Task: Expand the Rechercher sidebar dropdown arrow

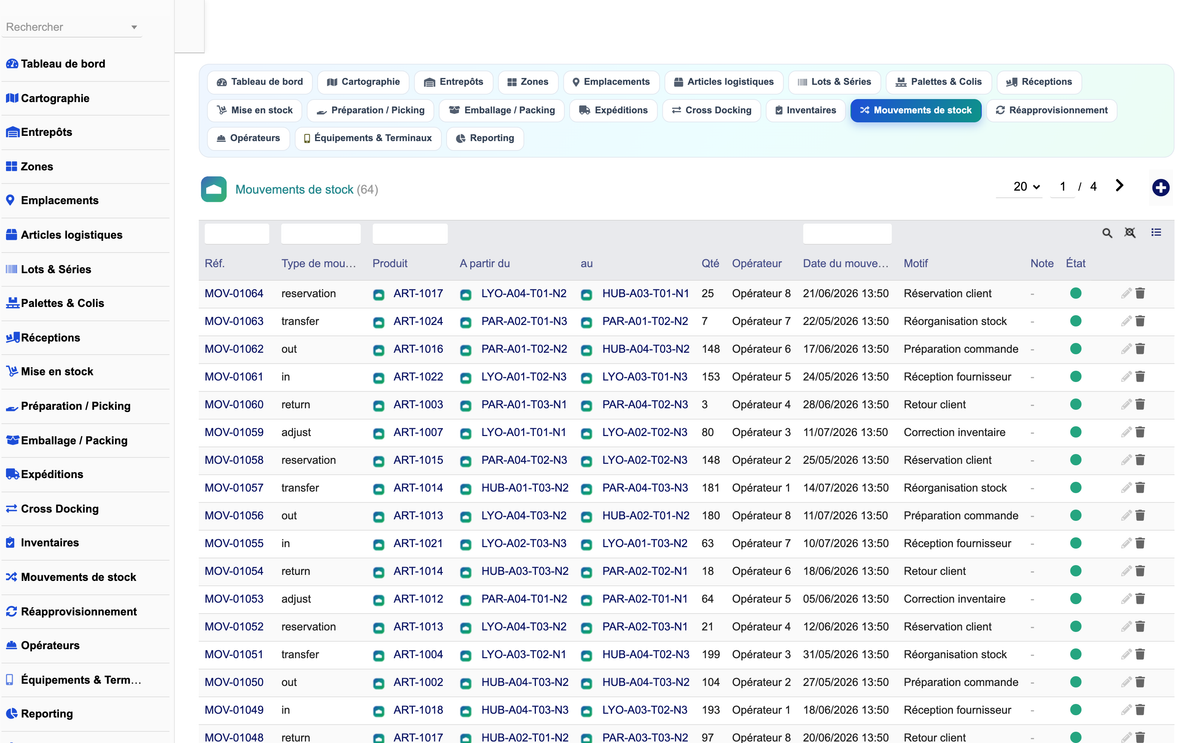Action: click(x=134, y=28)
